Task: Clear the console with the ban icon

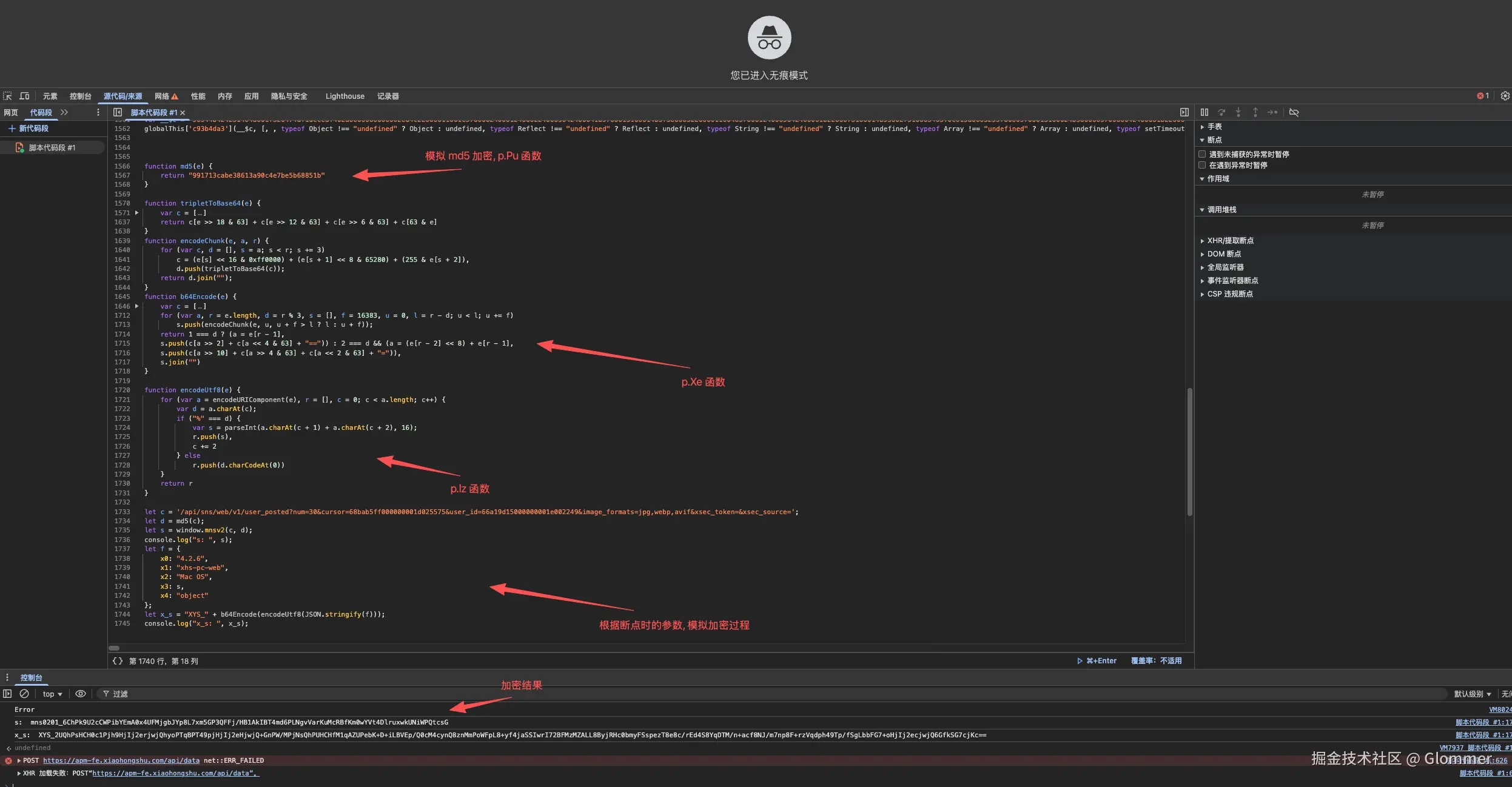Action: coord(24,694)
